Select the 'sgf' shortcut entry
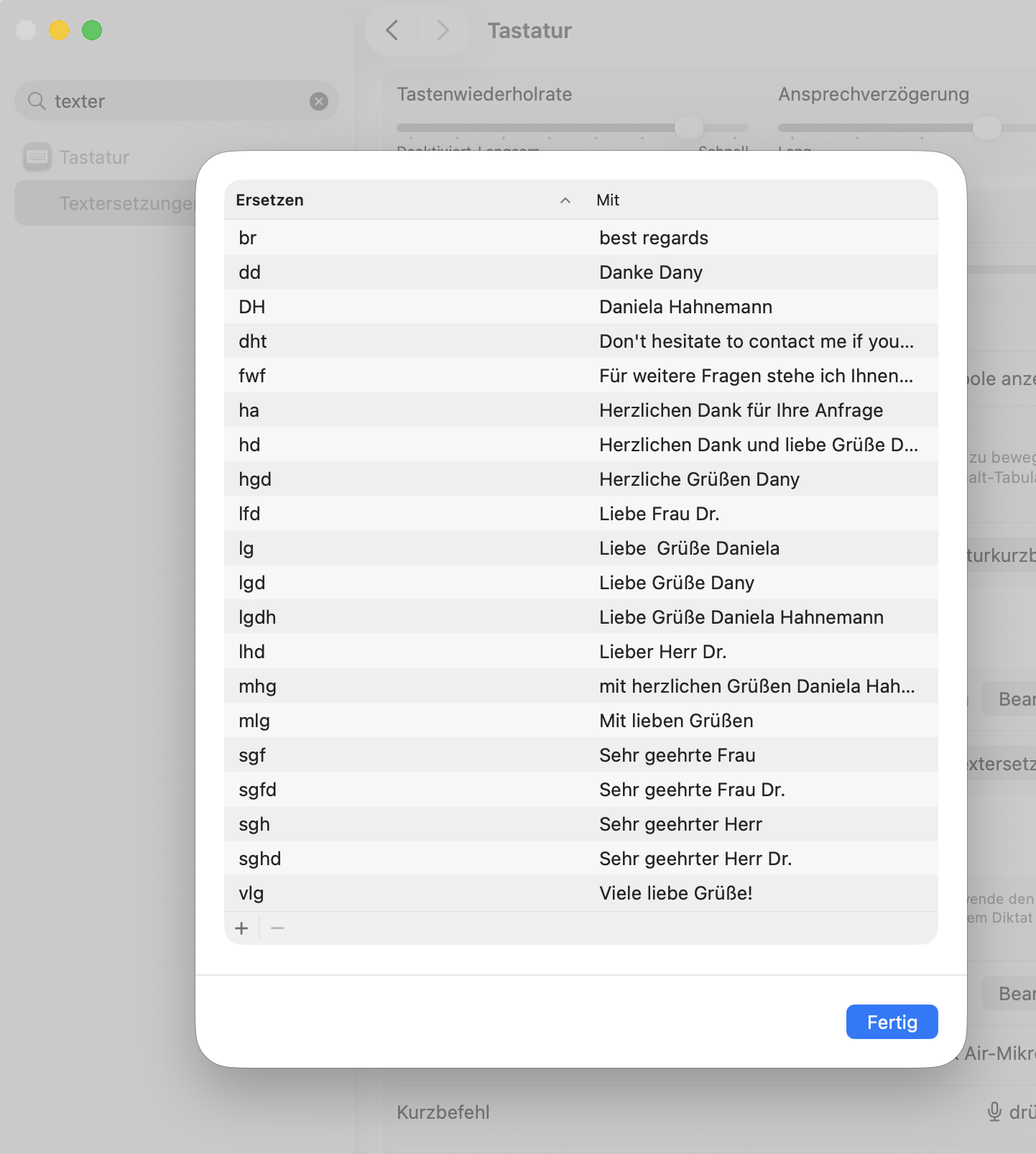This screenshot has height=1154, width=1036. click(x=252, y=755)
